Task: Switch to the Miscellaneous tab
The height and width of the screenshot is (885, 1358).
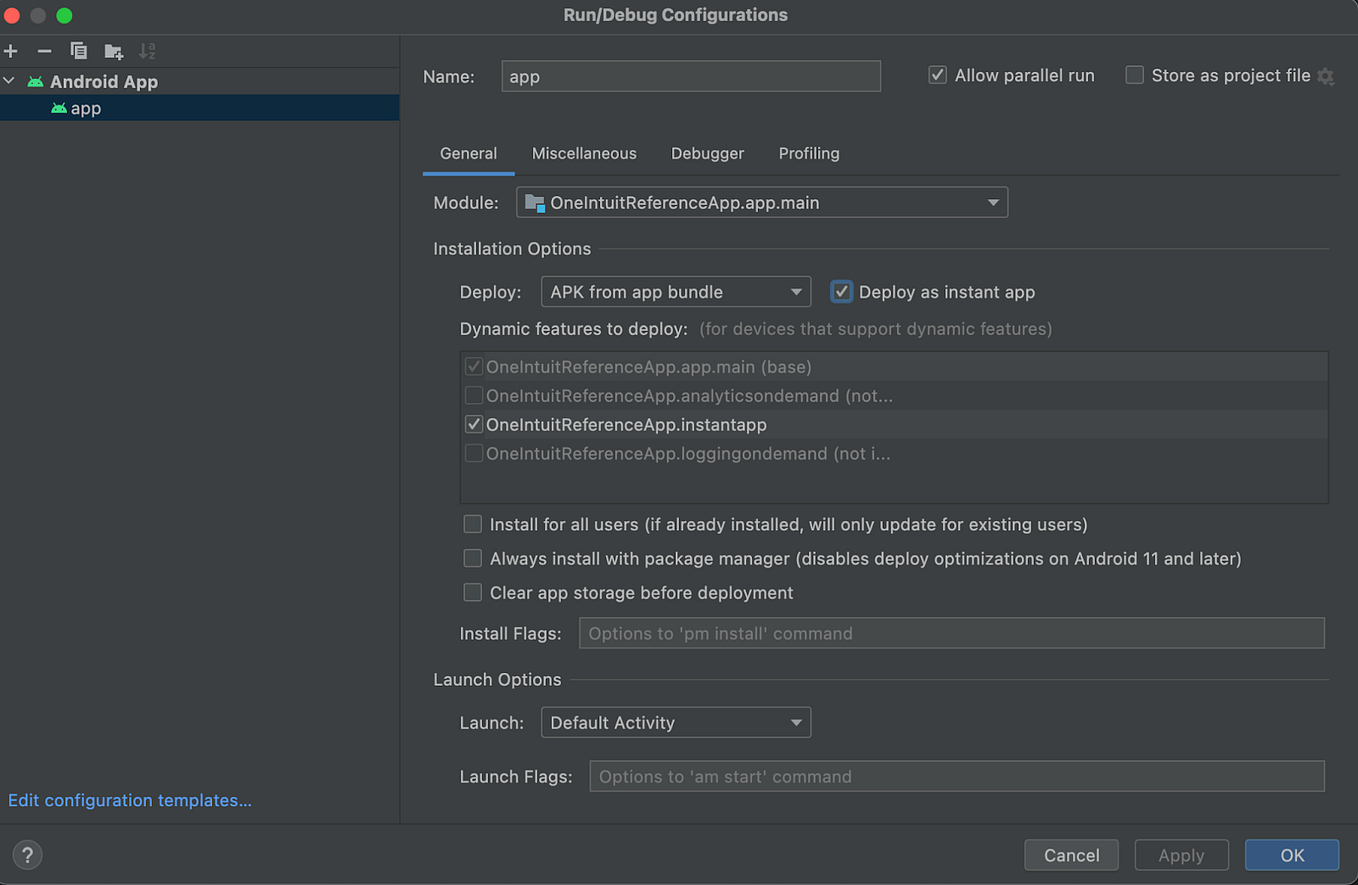Action: tap(584, 153)
